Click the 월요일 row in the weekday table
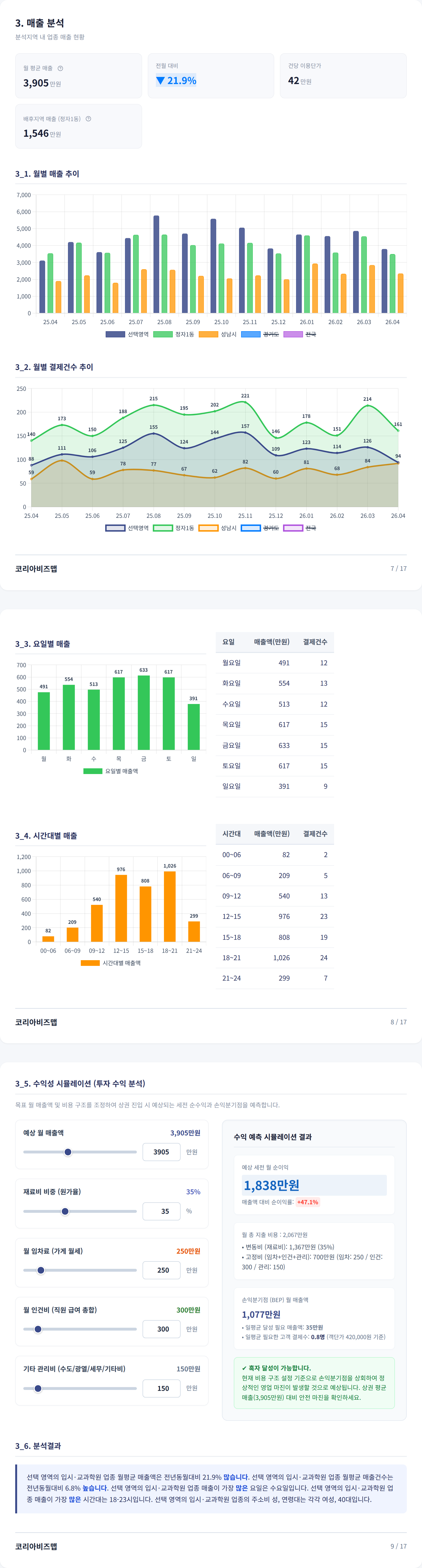422x1568 pixels. (x=275, y=663)
